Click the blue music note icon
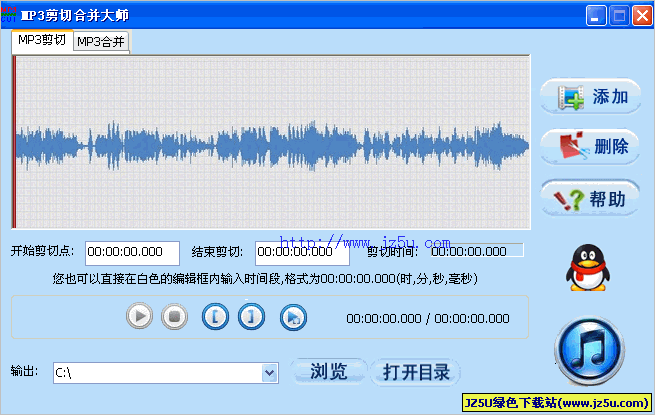Screen dimensions: 655x415 tap(589, 350)
